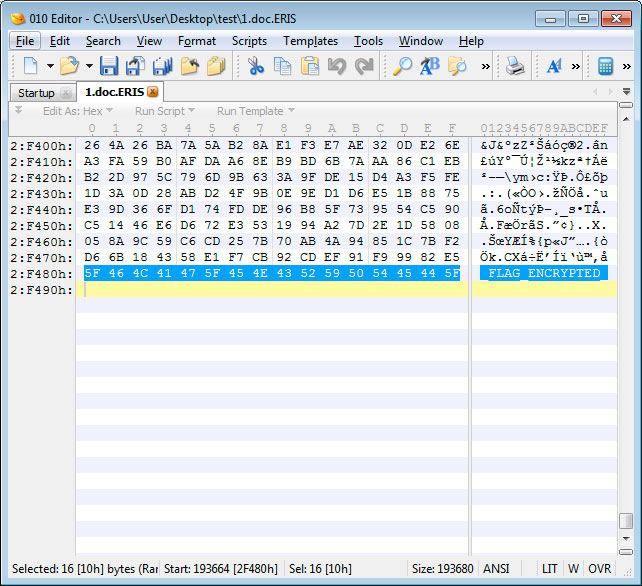Click the Save floppy disk icon
This screenshot has width=642, height=586.
[109, 66]
